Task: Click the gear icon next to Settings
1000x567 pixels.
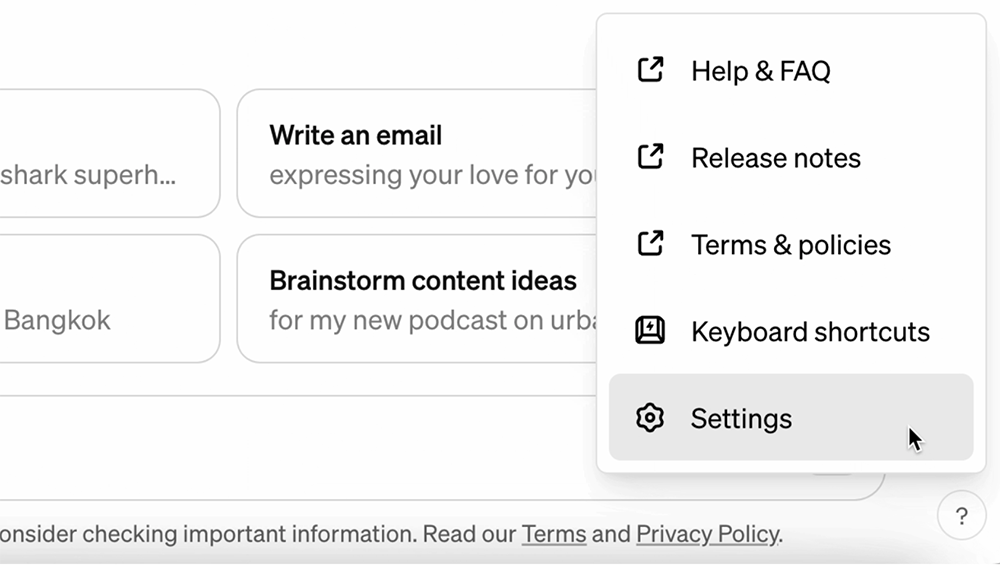Action: 650,418
